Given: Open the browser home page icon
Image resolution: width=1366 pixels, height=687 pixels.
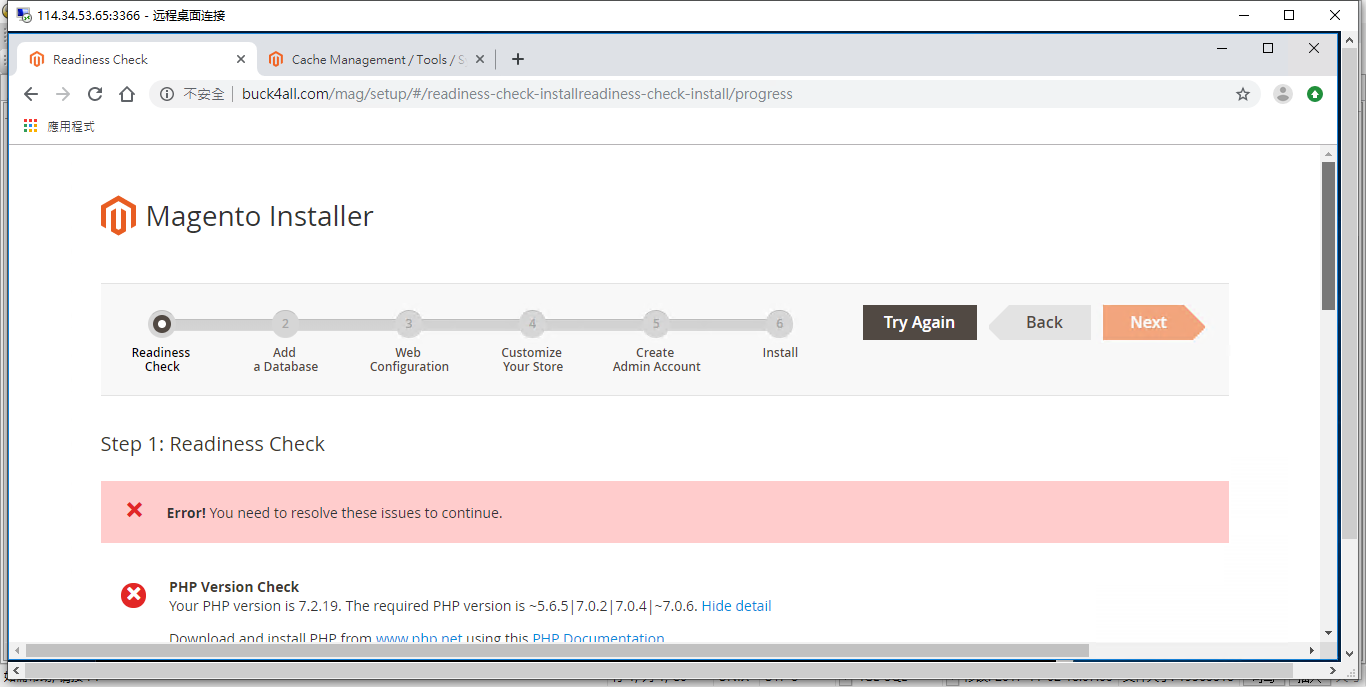Looking at the screenshot, I should coord(127,94).
